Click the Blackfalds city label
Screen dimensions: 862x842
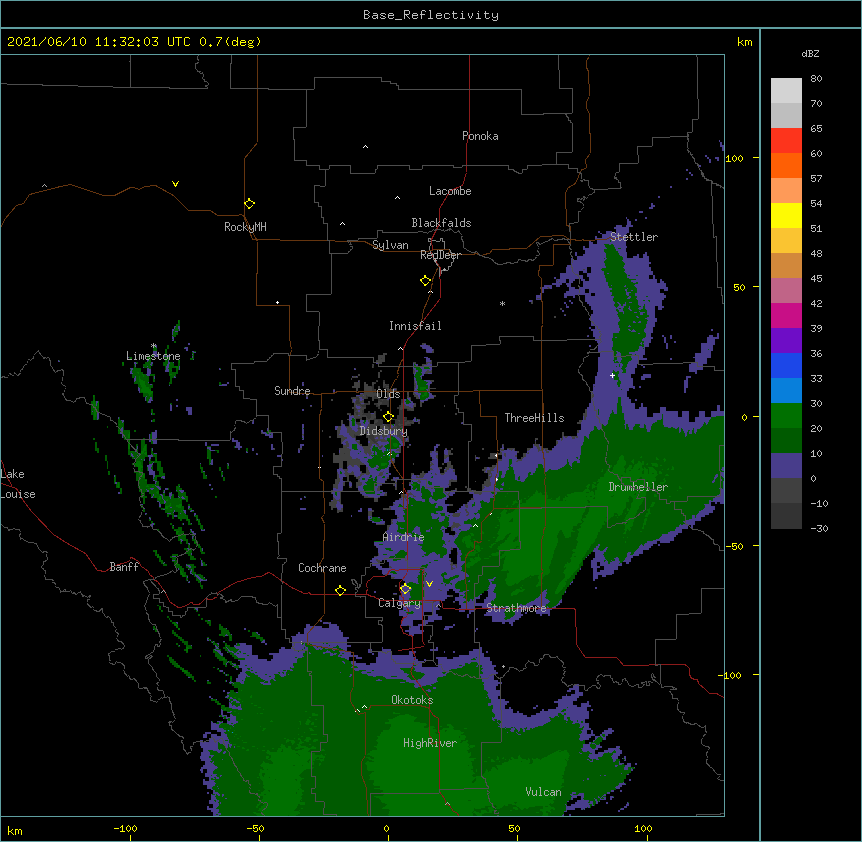441,223
